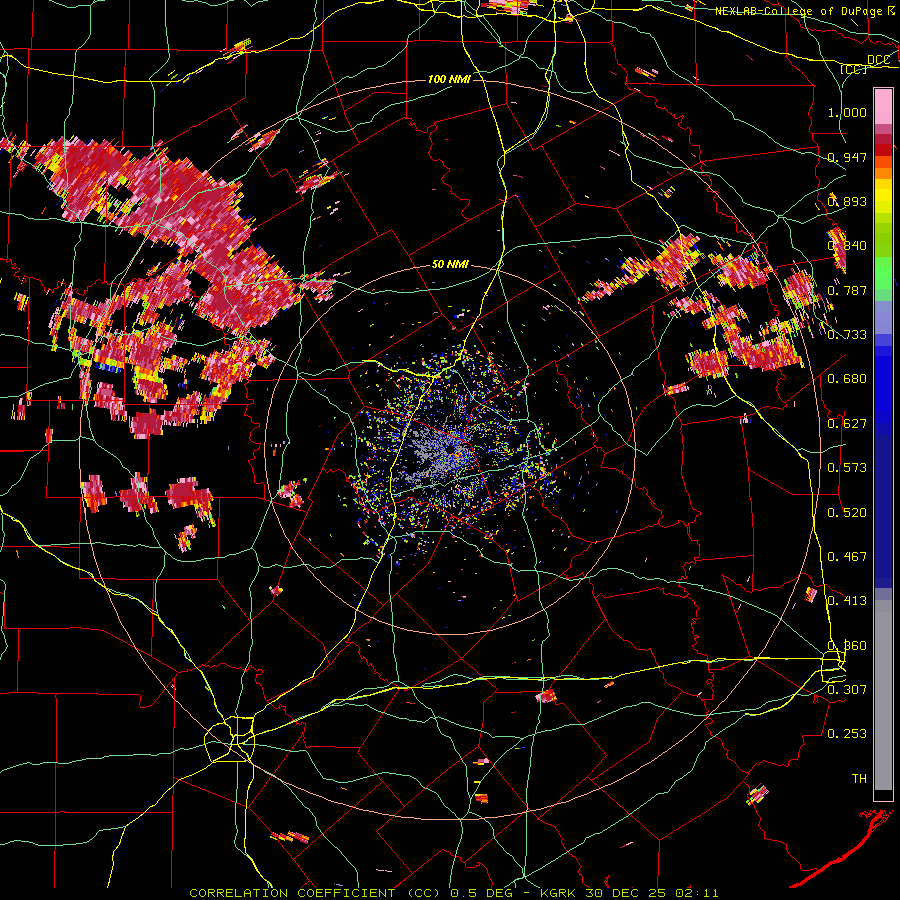Click the TH label on the color scale
The width and height of the screenshot is (900, 900).
click(859, 778)
